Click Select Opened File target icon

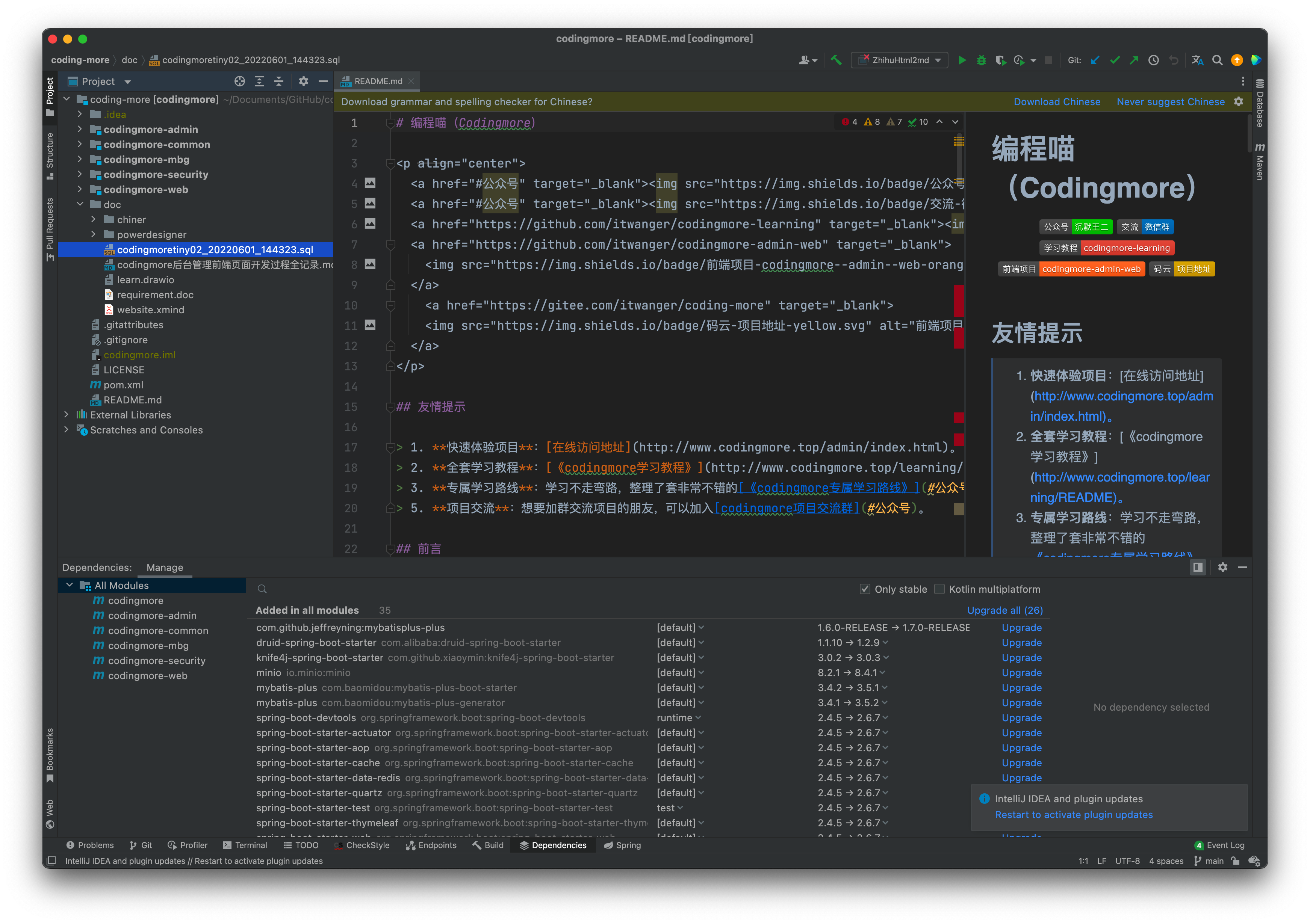(240, 82)
